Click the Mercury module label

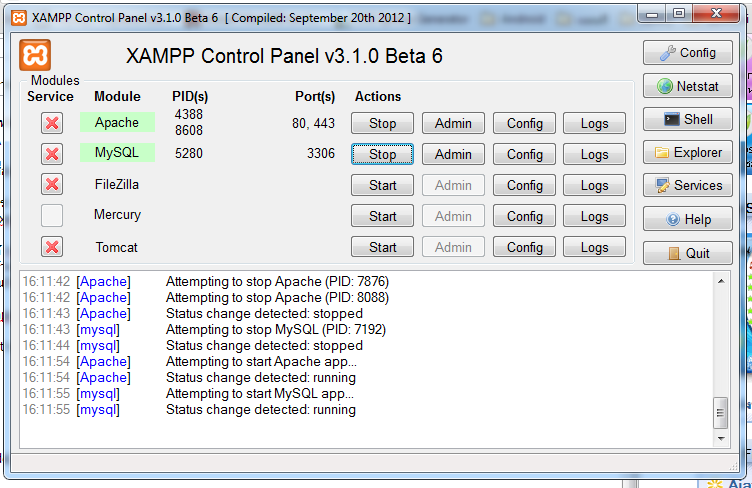[118, 215]
